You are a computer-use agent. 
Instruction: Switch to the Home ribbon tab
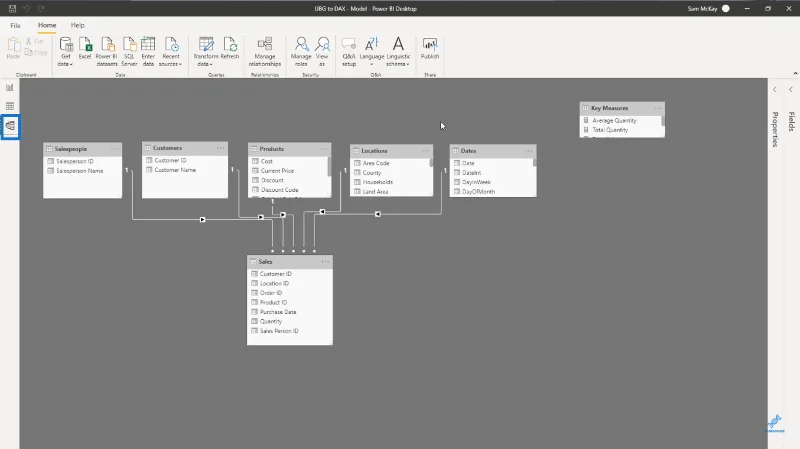pos(47,25)
